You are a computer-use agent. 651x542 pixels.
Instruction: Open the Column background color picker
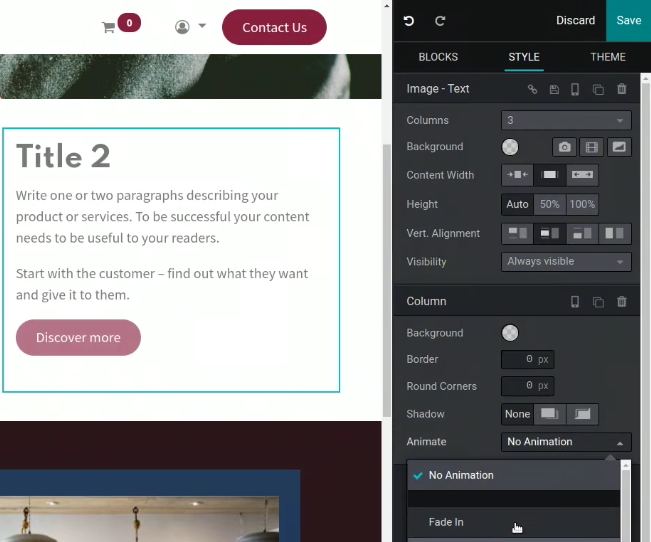tap(510, 333)
